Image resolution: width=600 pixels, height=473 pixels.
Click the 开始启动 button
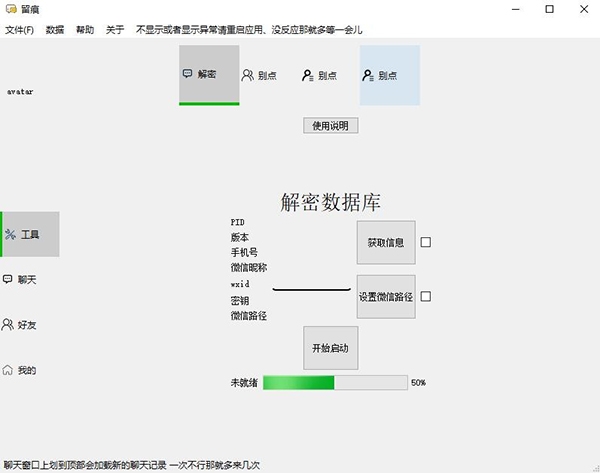(x=331, y=348)
